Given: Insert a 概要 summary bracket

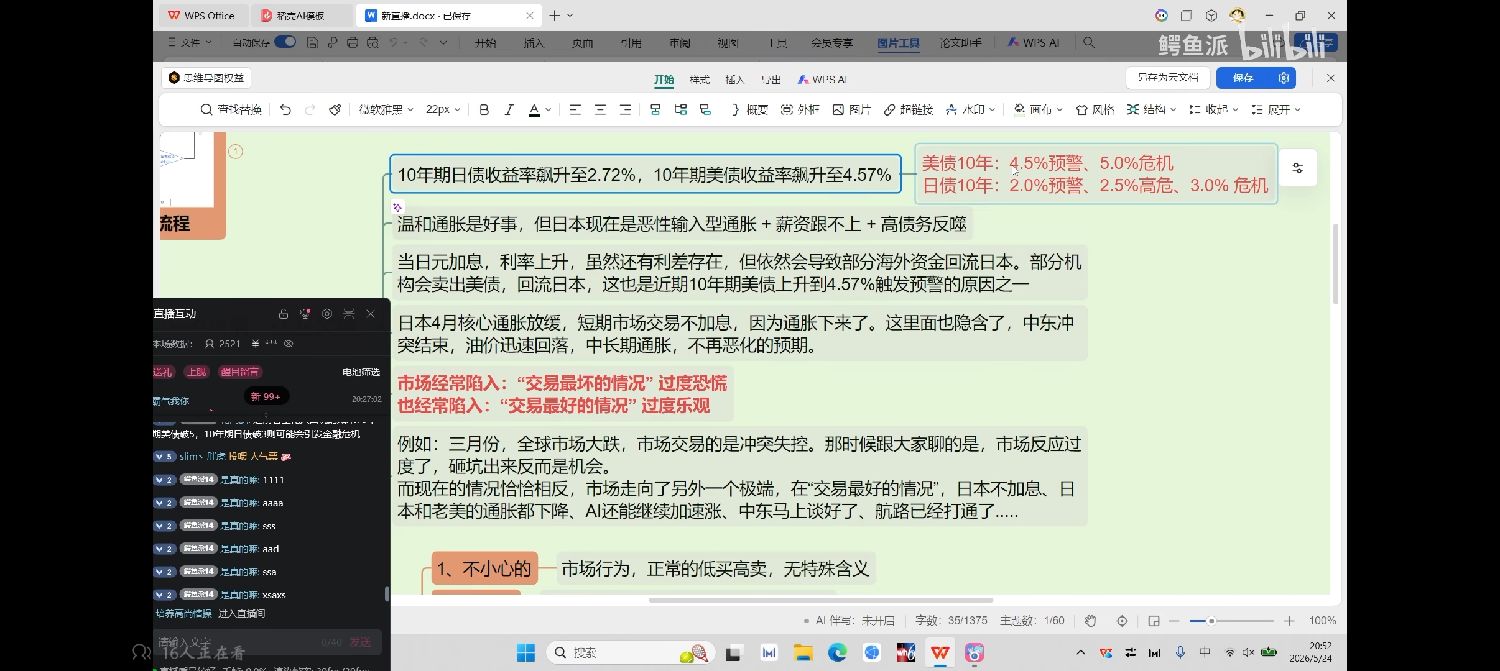Looking at the screenshot, I should click(x=750, y=110).
